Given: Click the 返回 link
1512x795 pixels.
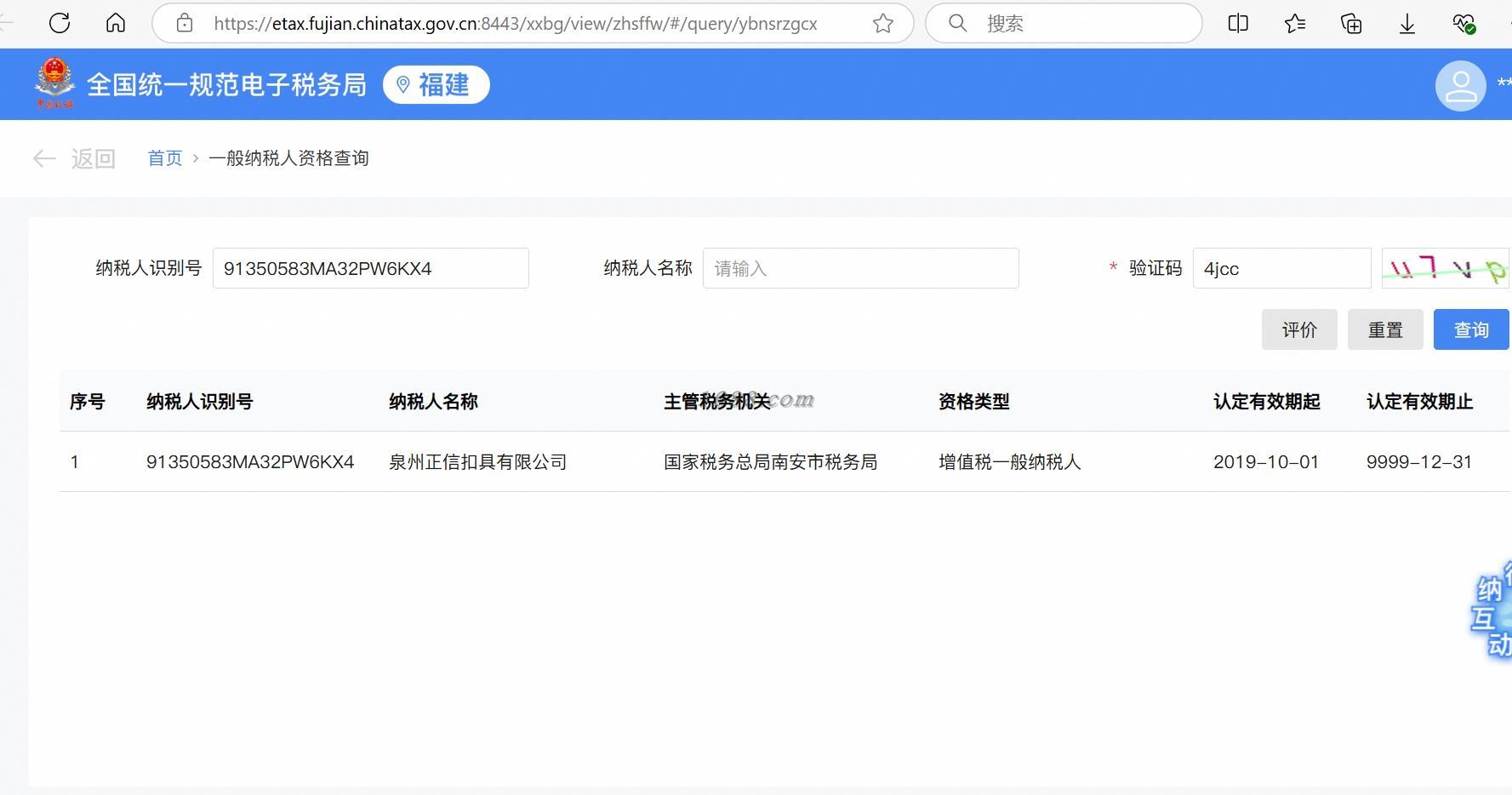Looking at the screenshot, I should click(x=94, y=158).
